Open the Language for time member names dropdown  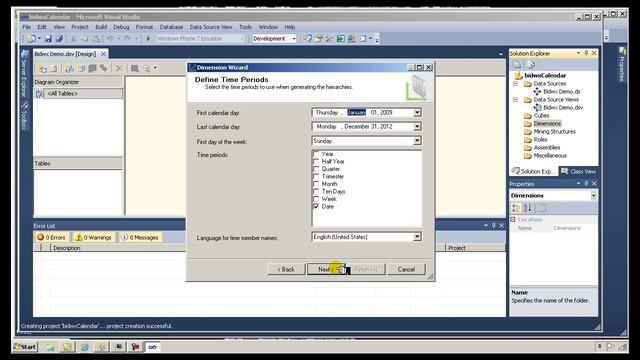coord(417,237)
